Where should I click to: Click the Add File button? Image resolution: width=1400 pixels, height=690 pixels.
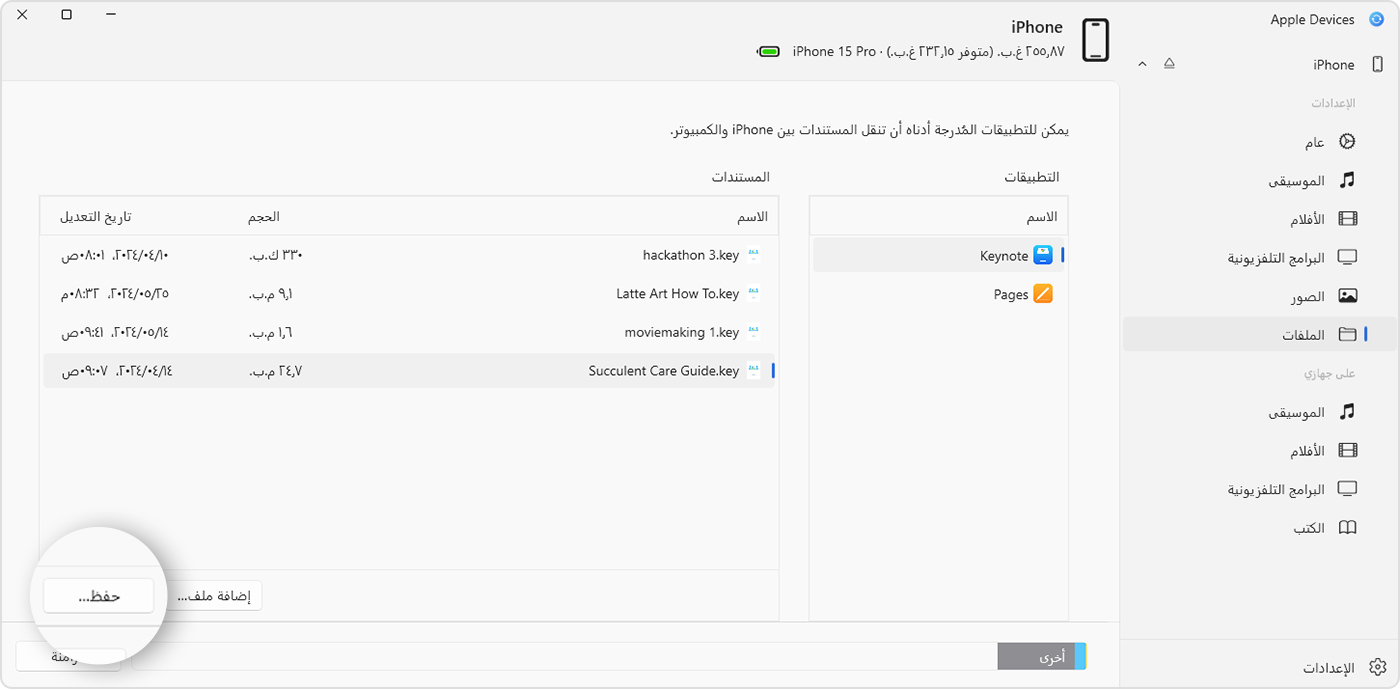pos(214,595)
